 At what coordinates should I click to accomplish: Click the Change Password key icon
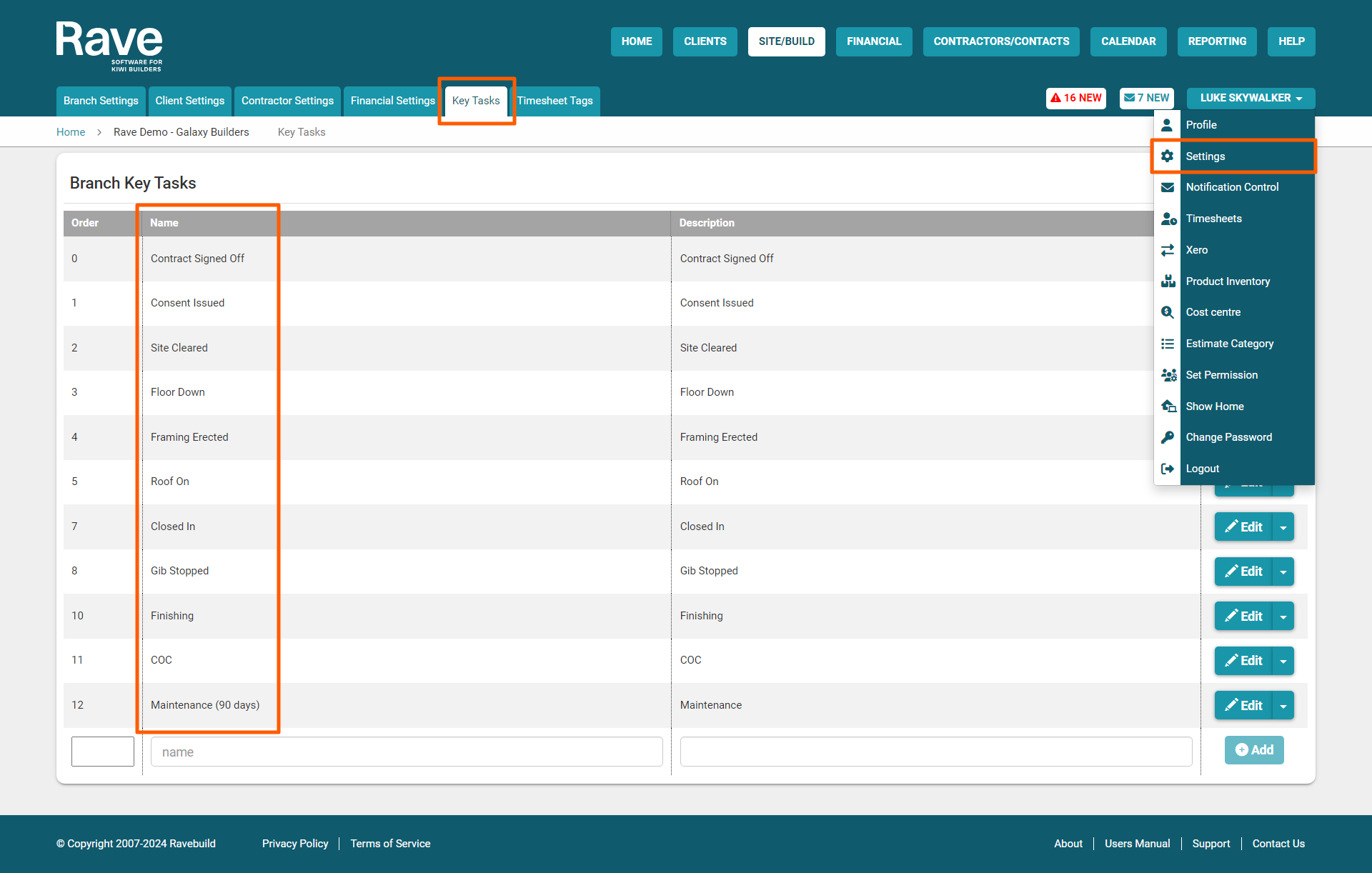(x=1167, y=437)
